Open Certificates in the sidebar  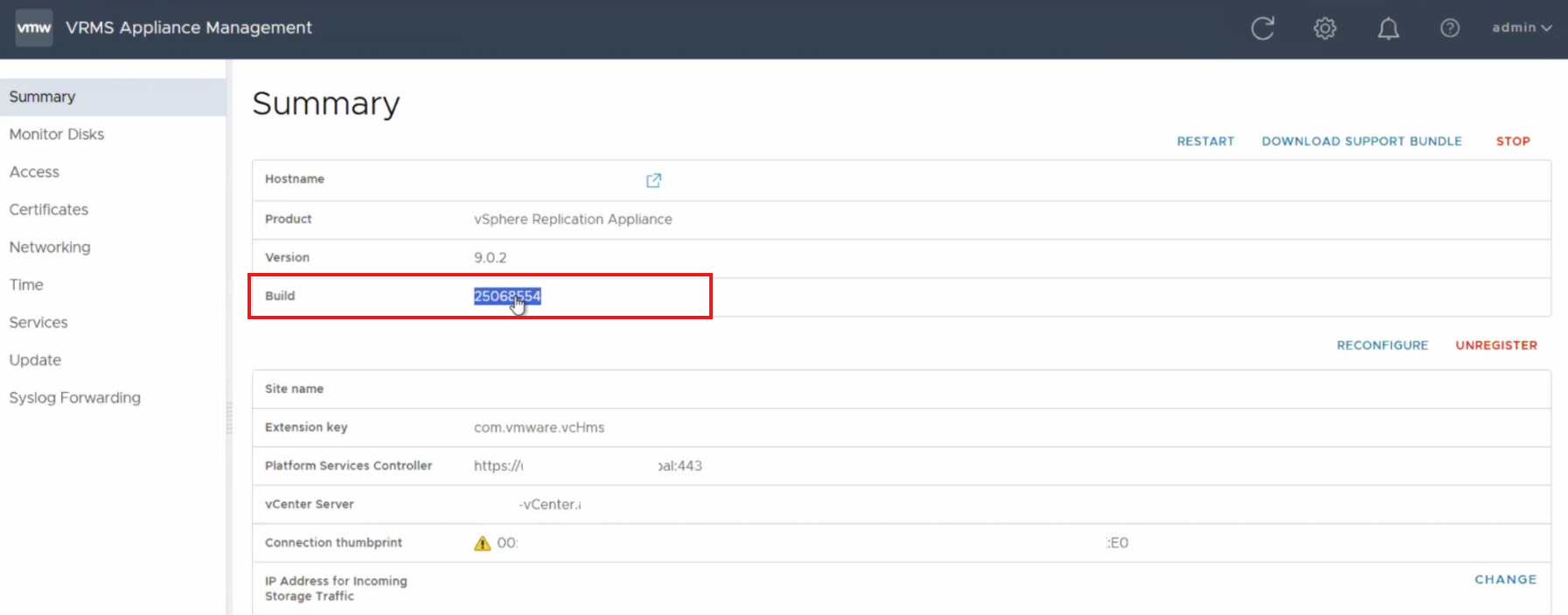coord(49,210)
